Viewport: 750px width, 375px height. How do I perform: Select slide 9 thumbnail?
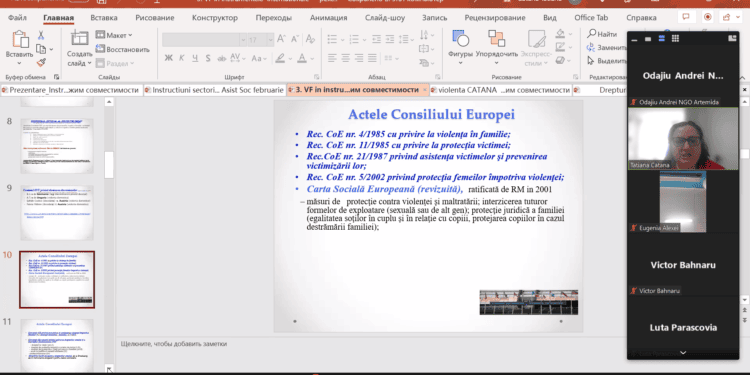pos(57,213)
